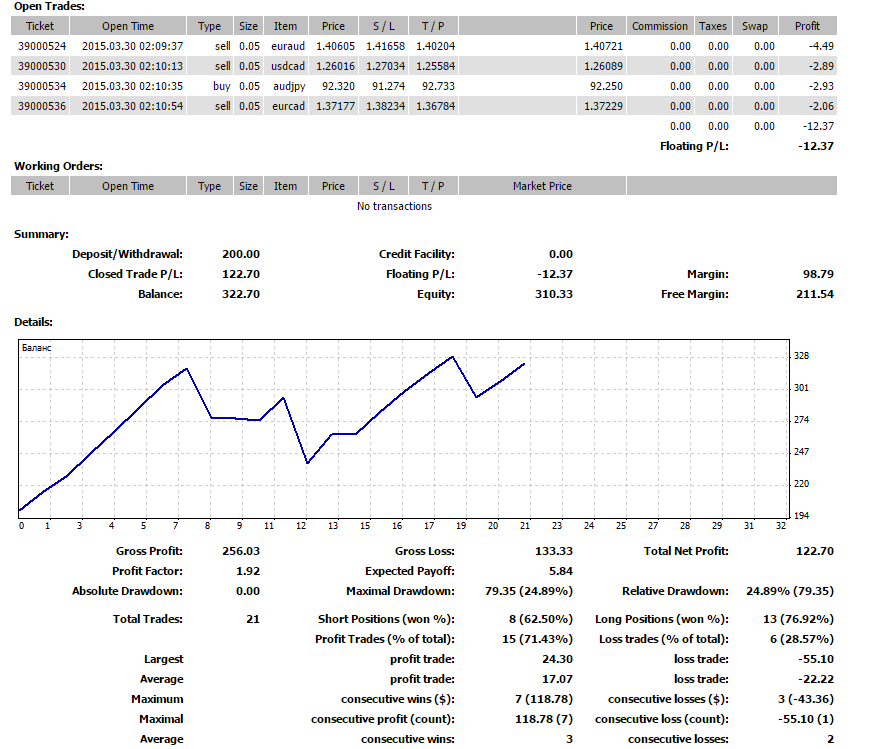The image size is (894, 749).
Task: Click the Closed Trade P/L label
Action: point(135,274)
